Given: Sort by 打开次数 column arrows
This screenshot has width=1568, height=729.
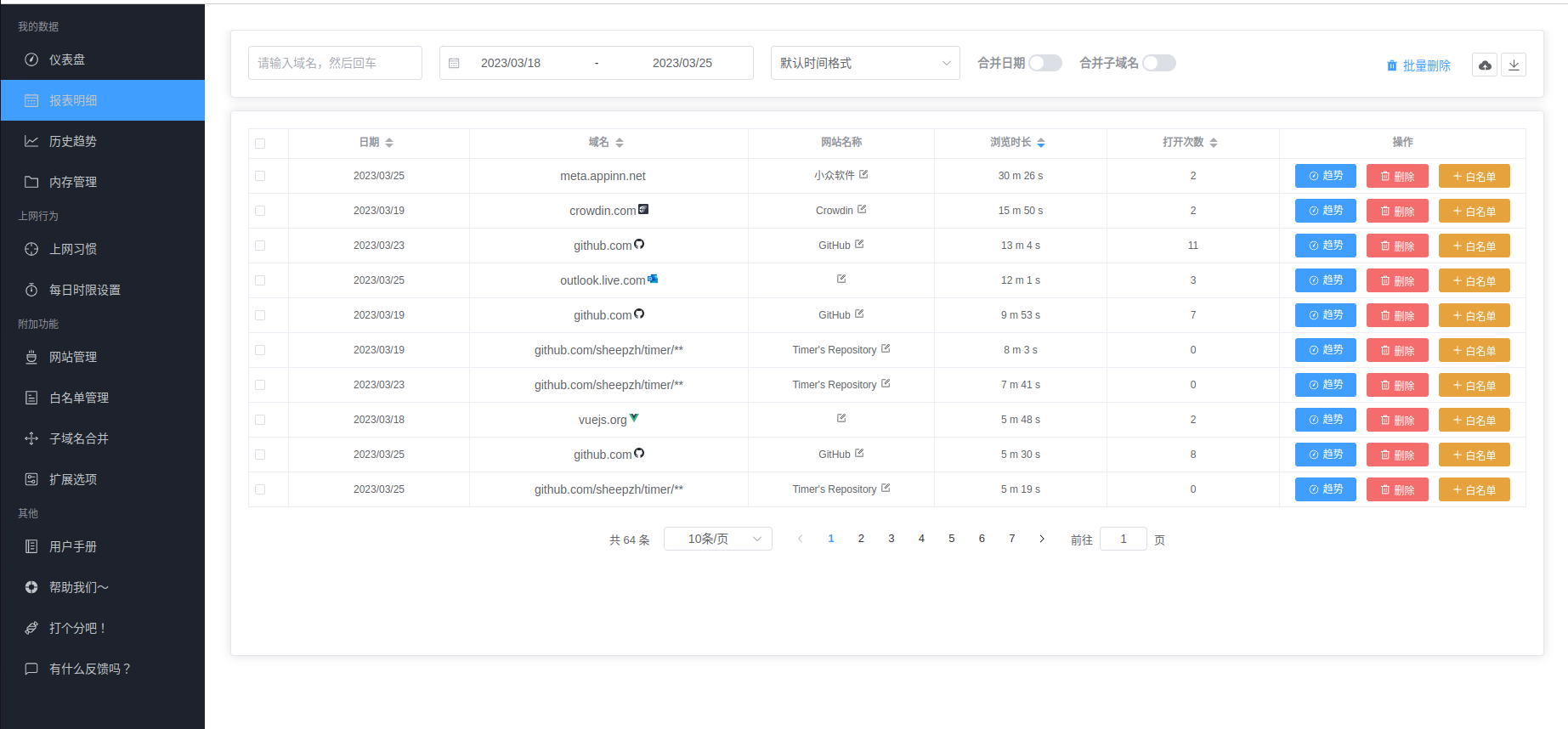Looking at the screenshot, I should coord(1214,143).
